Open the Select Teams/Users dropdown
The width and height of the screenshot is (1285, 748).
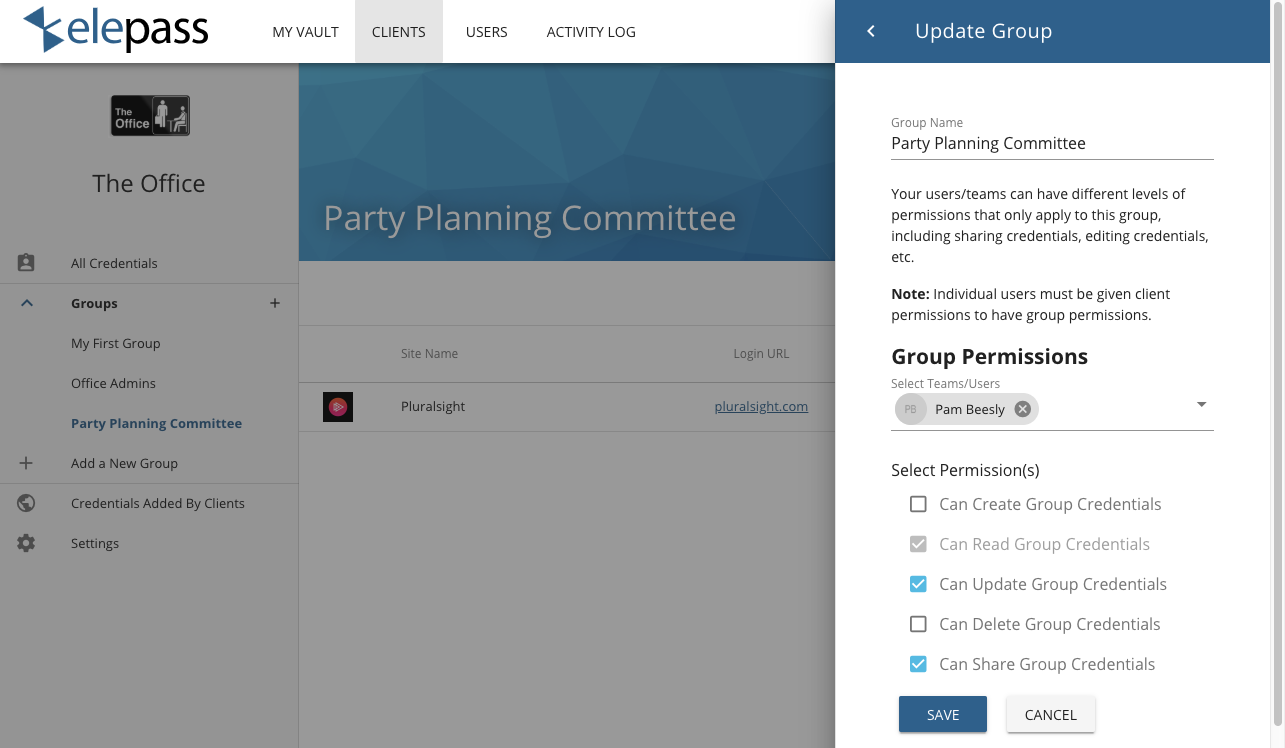(x=1201, y=404)
